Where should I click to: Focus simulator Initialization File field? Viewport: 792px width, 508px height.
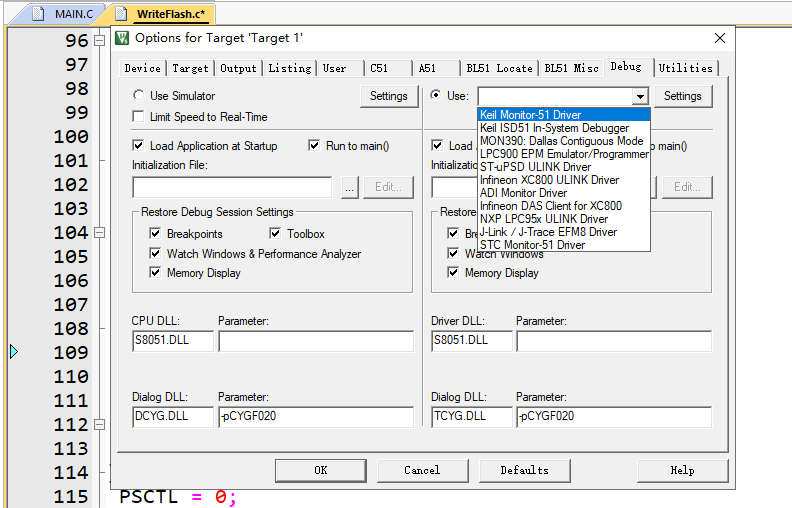[232, 187]
